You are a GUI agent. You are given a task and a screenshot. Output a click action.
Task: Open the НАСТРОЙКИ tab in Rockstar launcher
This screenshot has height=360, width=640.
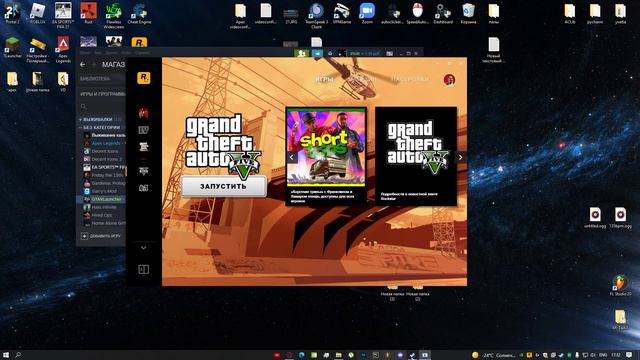410,79
